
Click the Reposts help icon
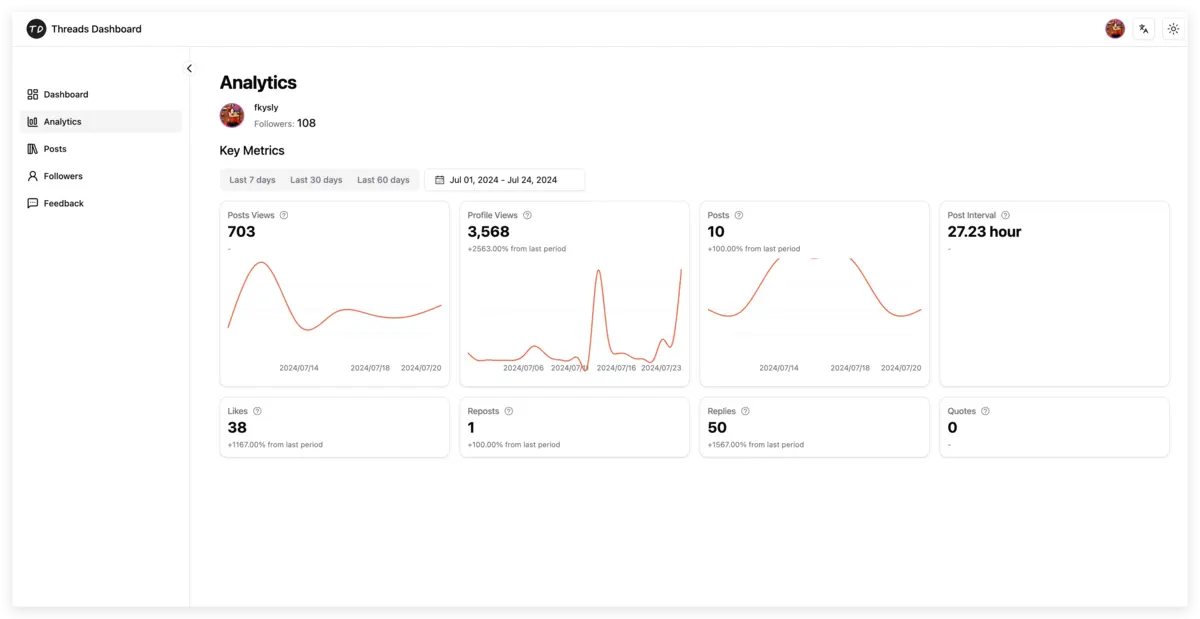click(508, 411)
